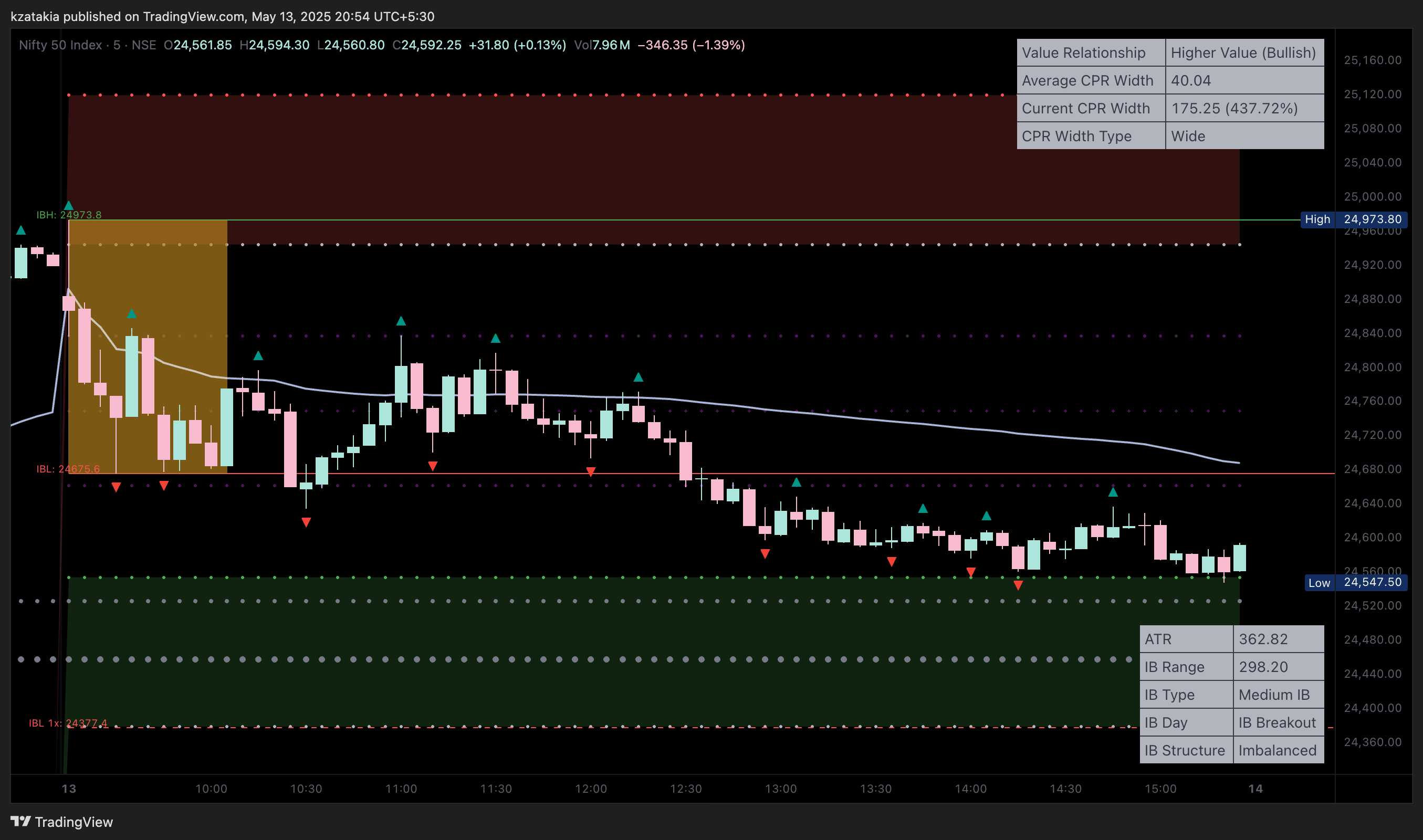
Task: Click the IB Breakout value
Action: [1279, 722]
